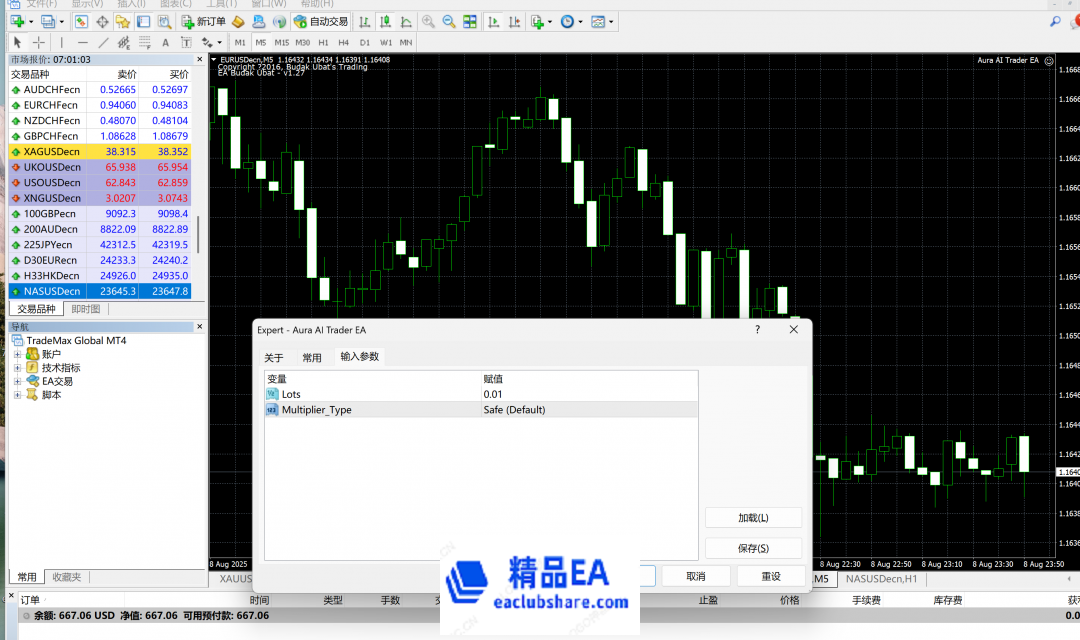1080x640 pixels.
Task: Expand the 技术指标 tree node
Action: click(17, 368)
